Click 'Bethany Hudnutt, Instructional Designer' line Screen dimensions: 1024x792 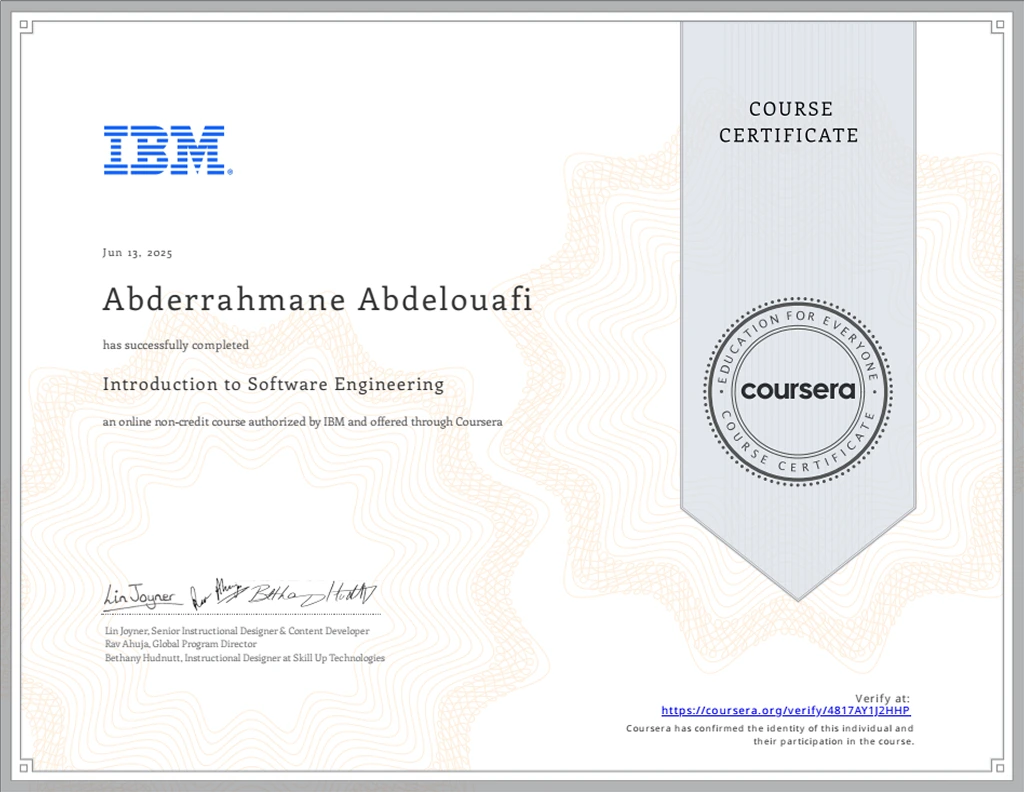coord(245,657)
